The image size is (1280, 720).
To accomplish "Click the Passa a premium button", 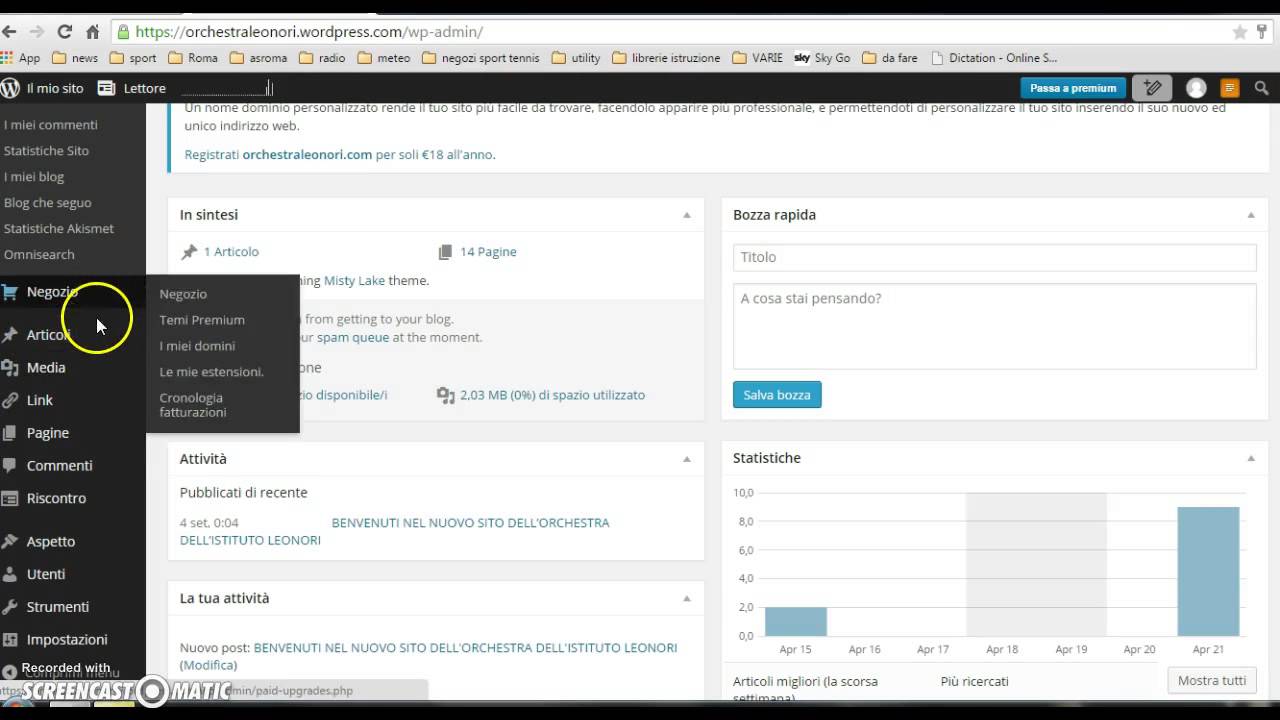I will coord(1073,88).
